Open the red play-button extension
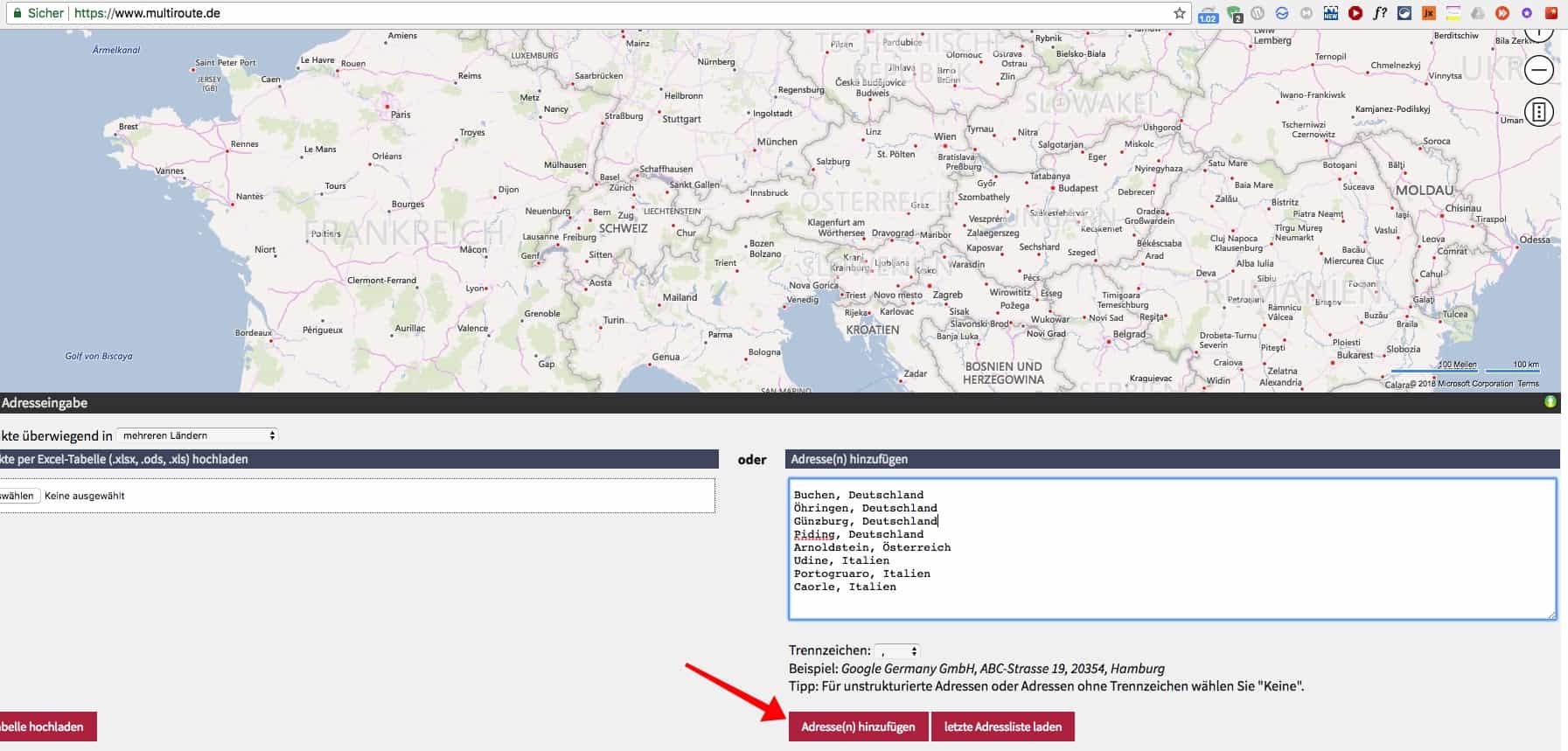 coord(1355,13)
